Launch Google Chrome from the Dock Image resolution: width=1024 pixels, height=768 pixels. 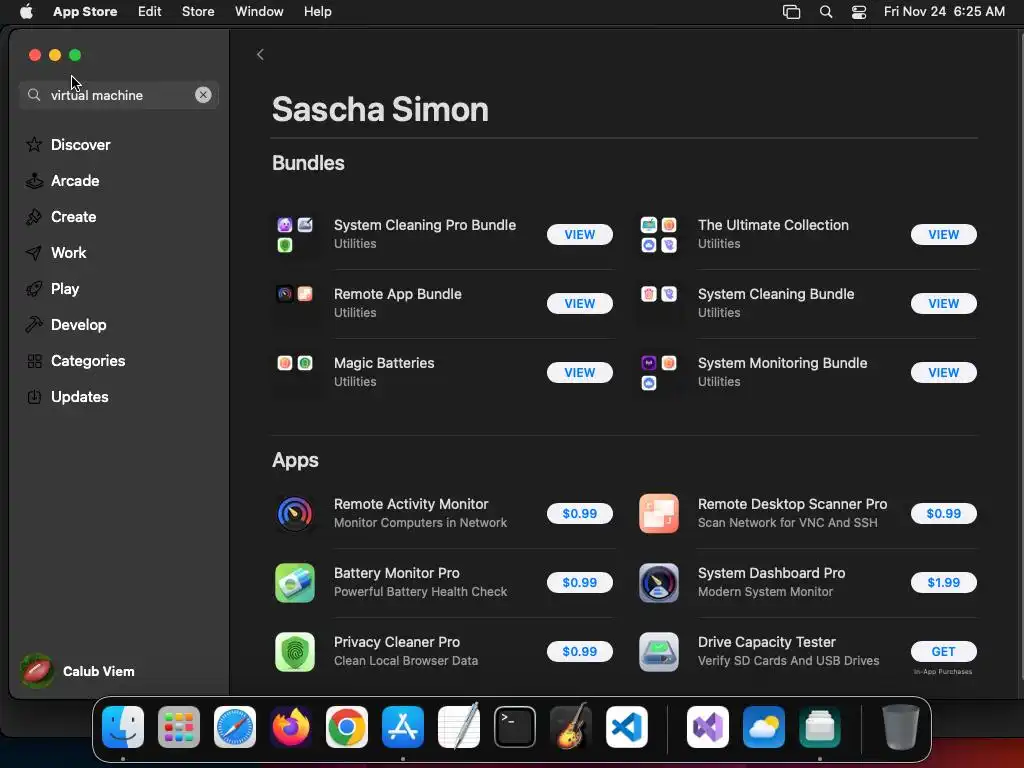click(347, 726)
